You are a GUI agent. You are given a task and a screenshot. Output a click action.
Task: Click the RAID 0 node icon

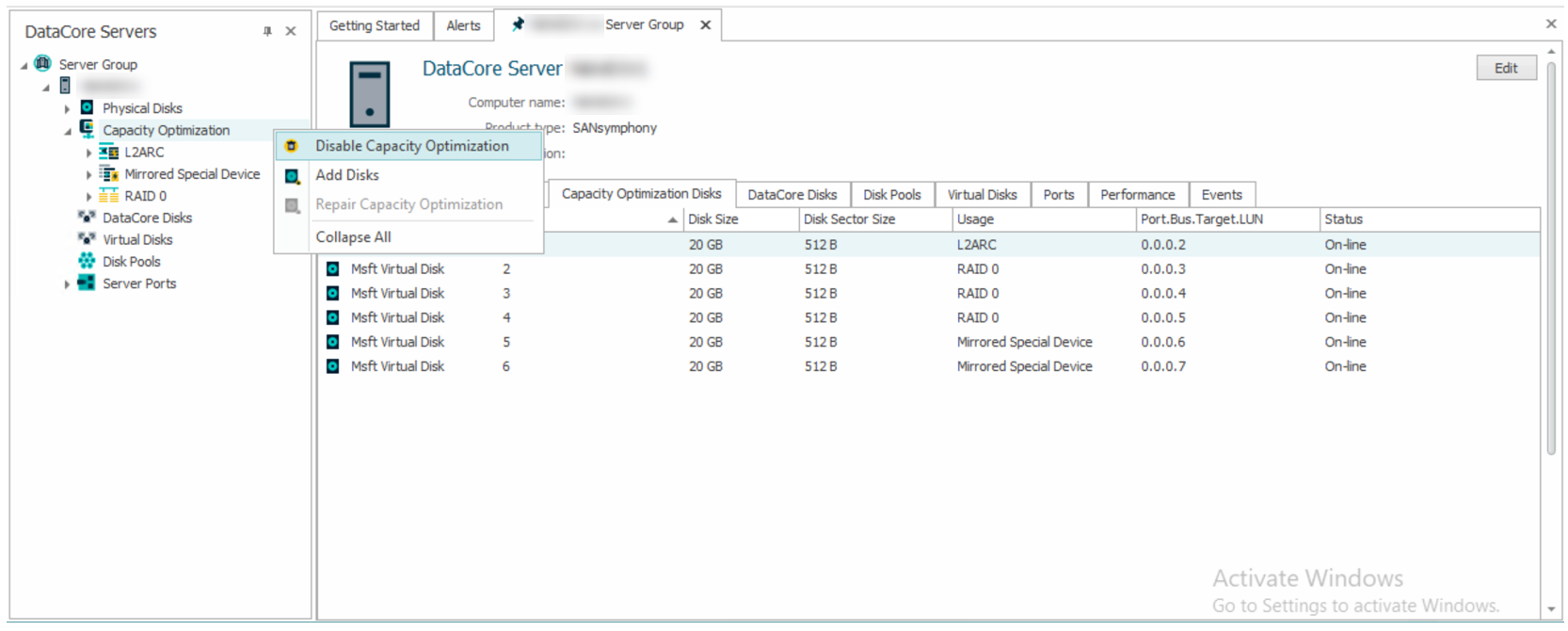pyautogui.click(x=109, y=196)
